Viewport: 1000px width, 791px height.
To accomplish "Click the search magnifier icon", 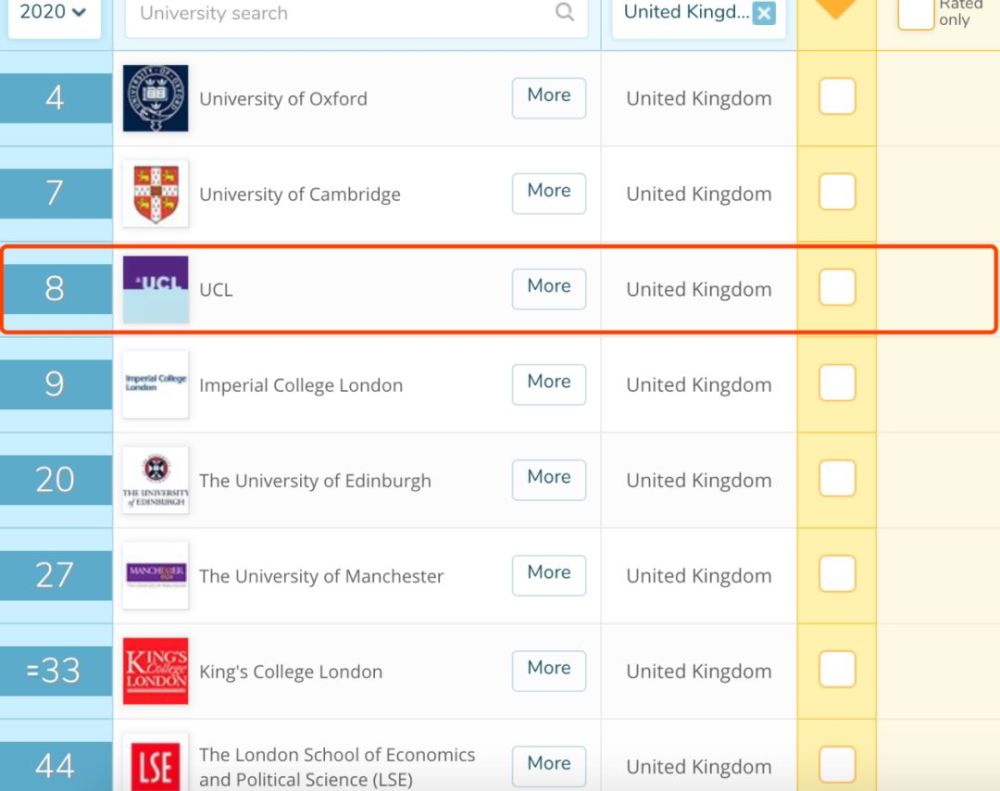I will (x=565, y=12).
